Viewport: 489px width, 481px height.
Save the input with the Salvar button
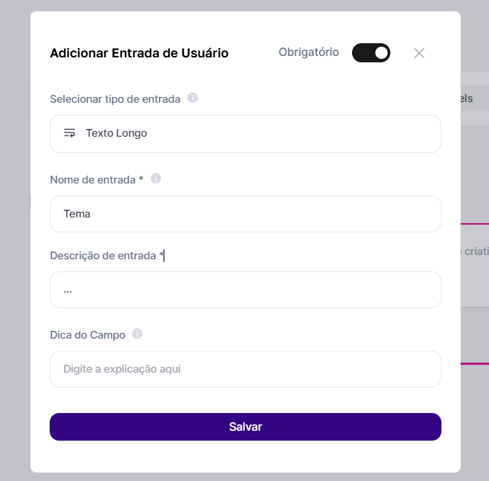(246, 427)
